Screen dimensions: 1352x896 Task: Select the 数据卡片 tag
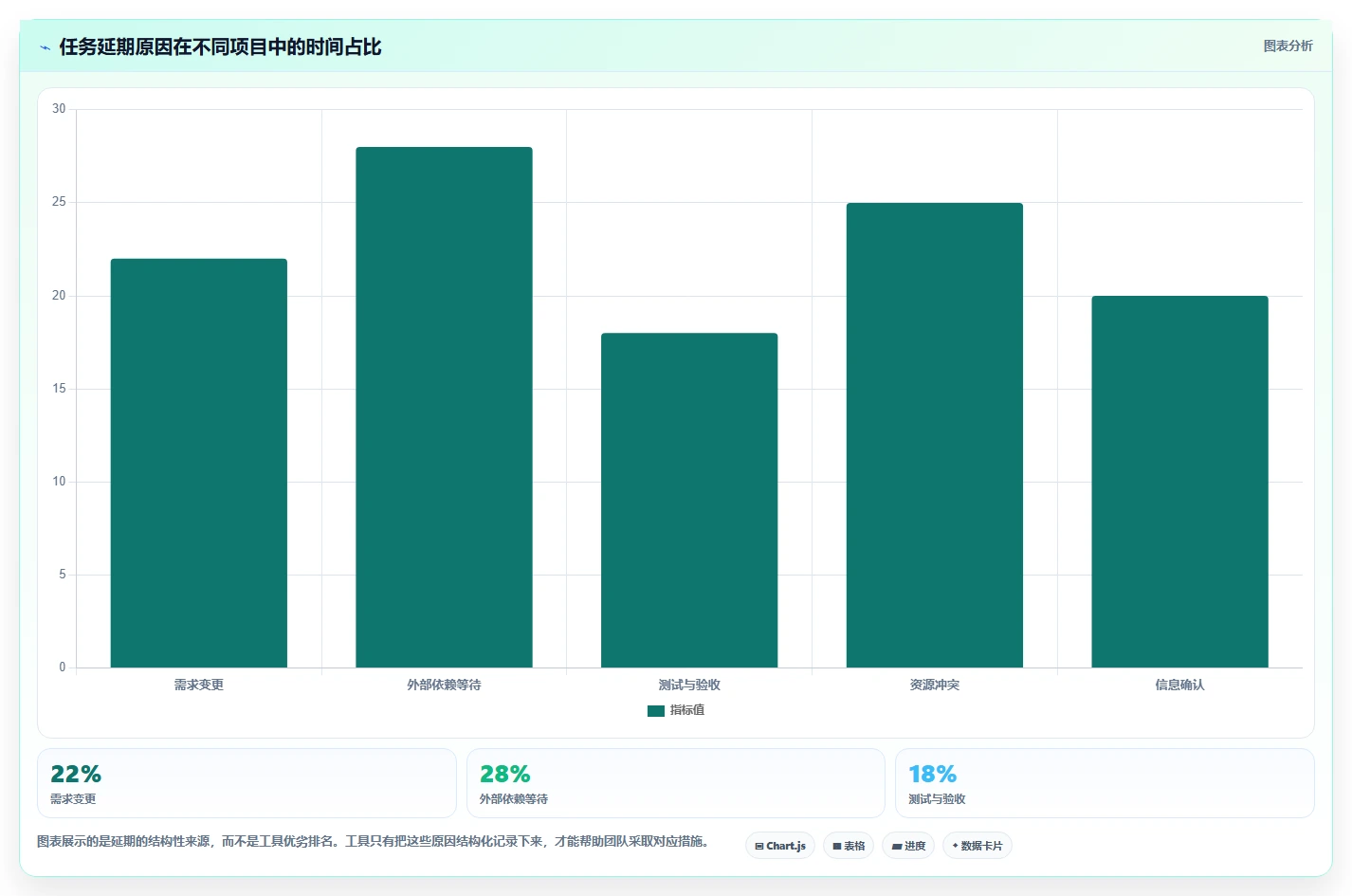(977, 846)
